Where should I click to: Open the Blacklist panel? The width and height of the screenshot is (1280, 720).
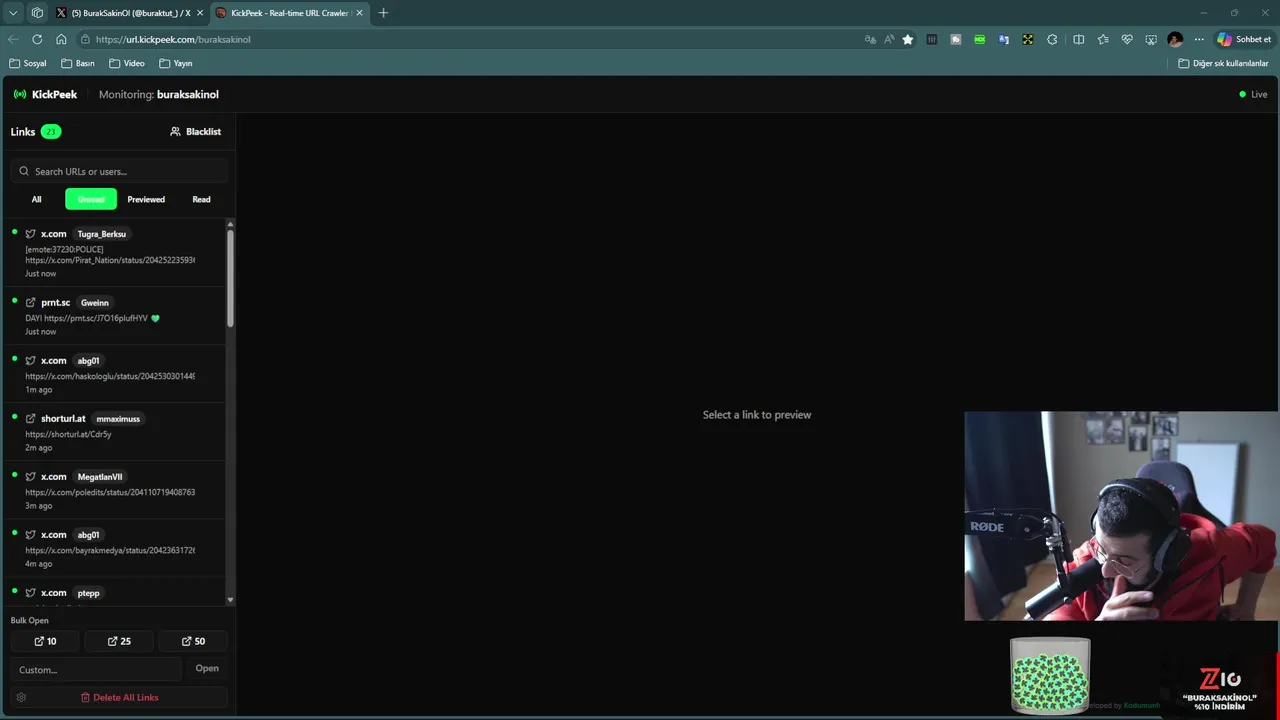click(x=196, y=131)
